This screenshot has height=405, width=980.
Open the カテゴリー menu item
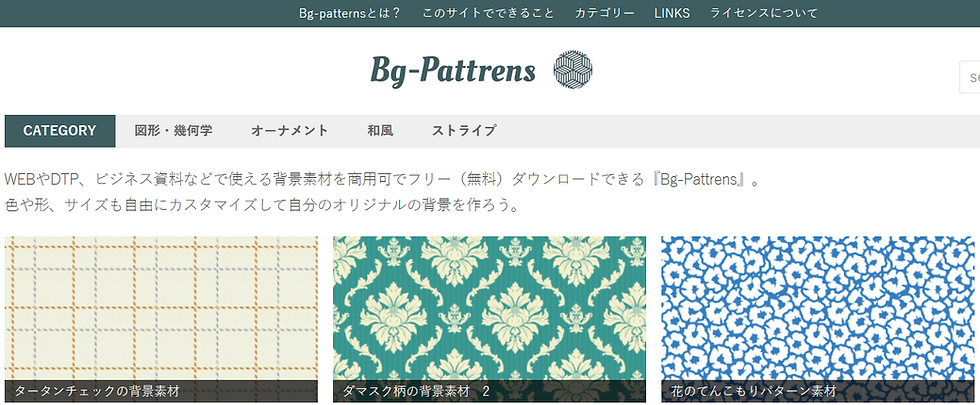(604, 13)
